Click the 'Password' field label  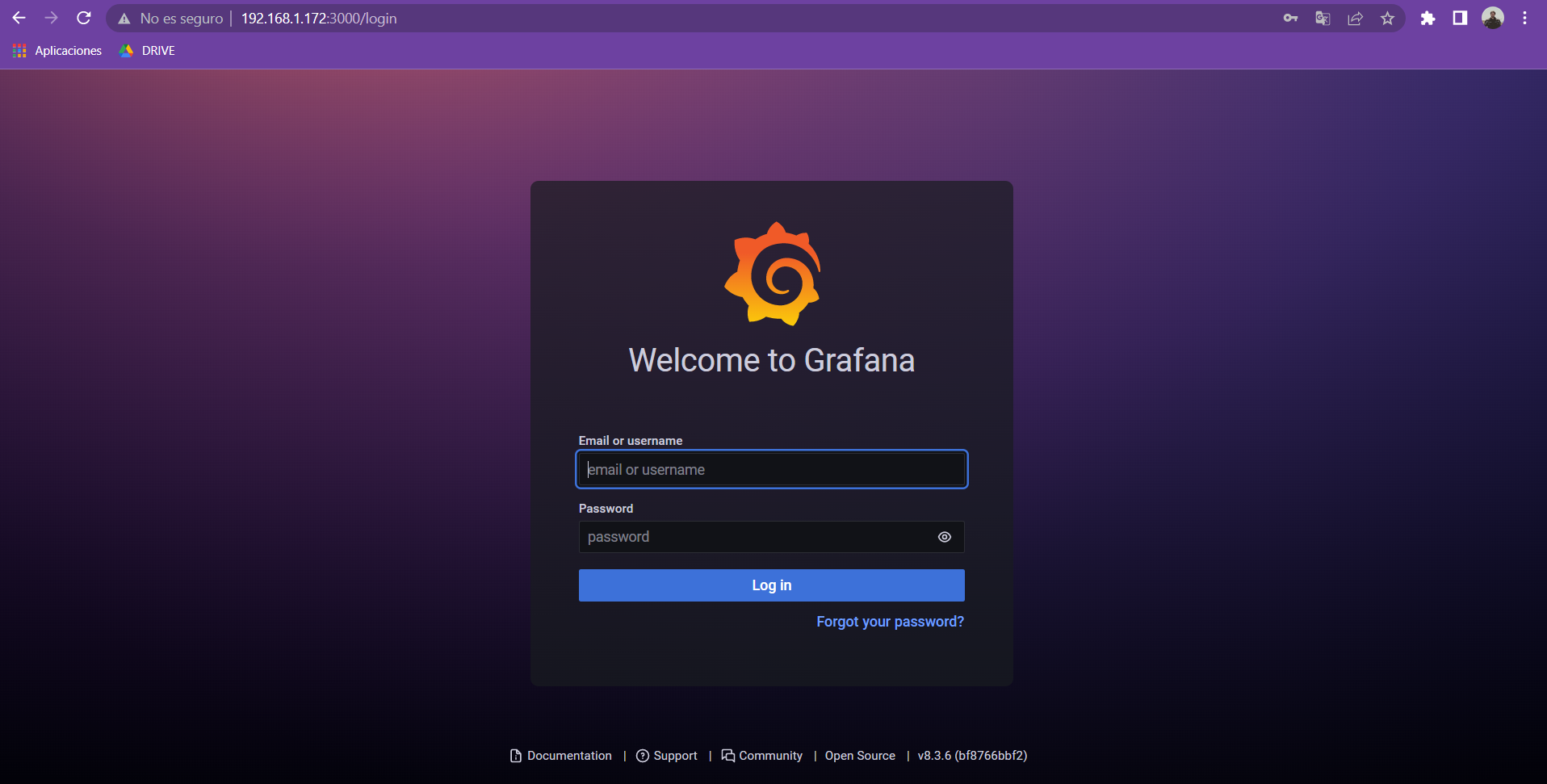(x=606, y=509)
